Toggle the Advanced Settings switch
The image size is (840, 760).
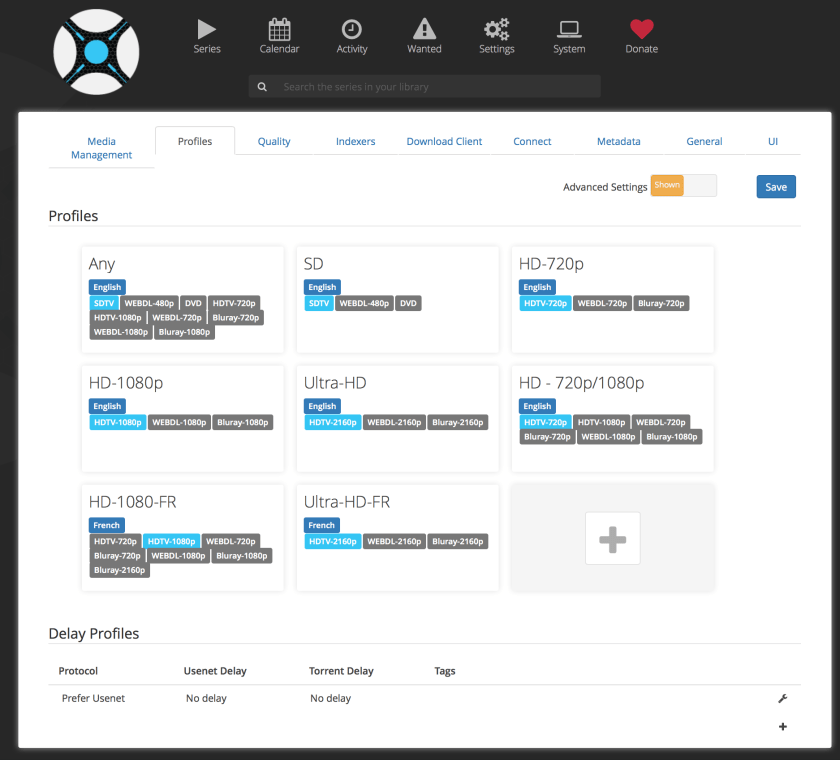pos(683,186)
